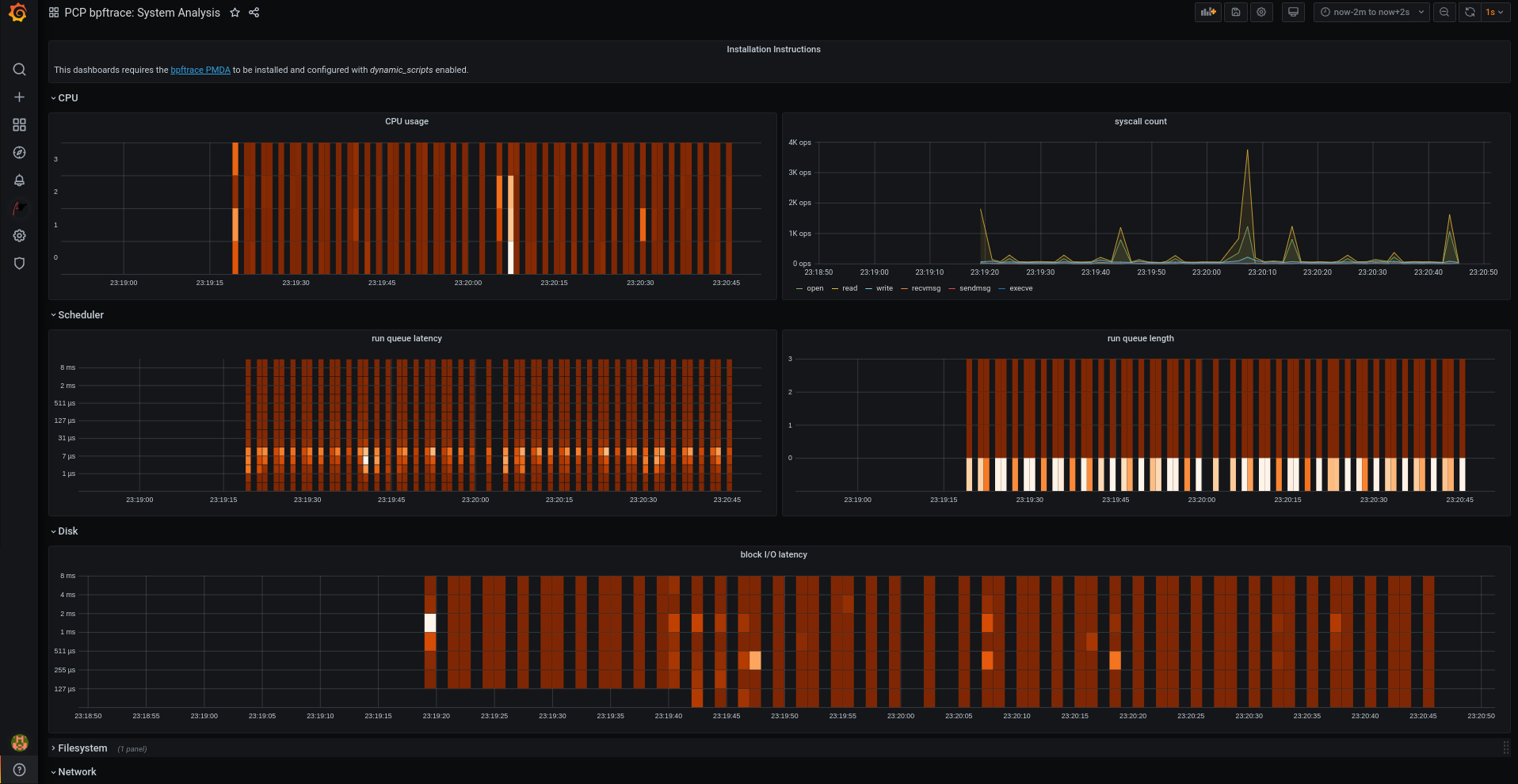This screenshot has height=784, width=1518.
Task: Grab the Filesystem row drag handle
Action: (x=1505, y=748)
